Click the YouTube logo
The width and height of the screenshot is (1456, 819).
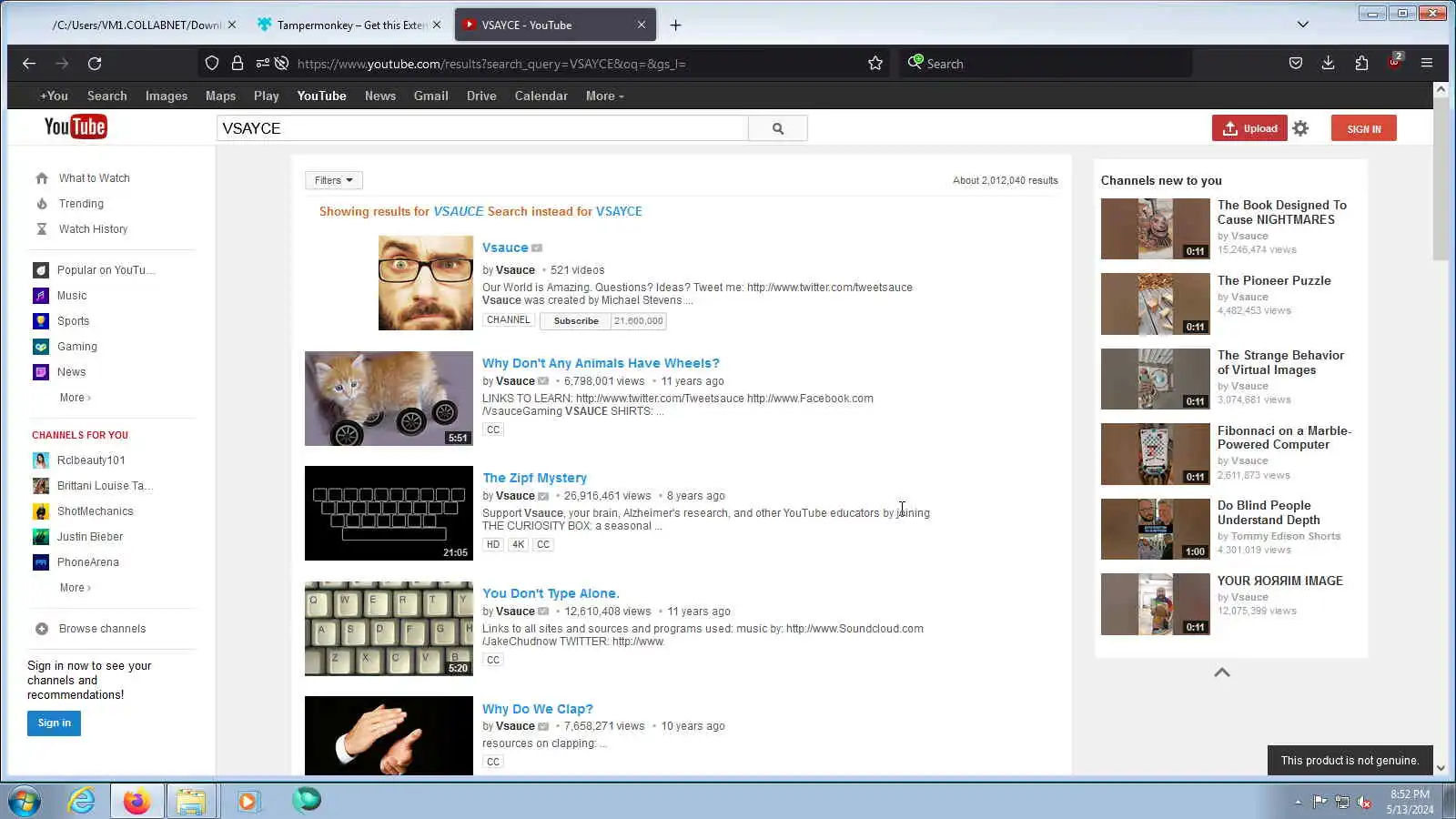tap(76, 127)
